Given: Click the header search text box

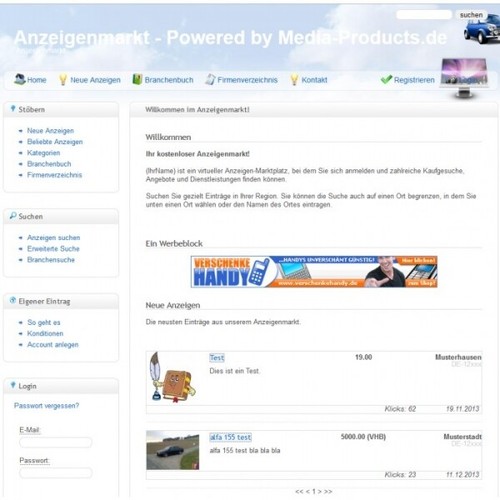Looking at the screenshot, I should click(x=424, y=15).
